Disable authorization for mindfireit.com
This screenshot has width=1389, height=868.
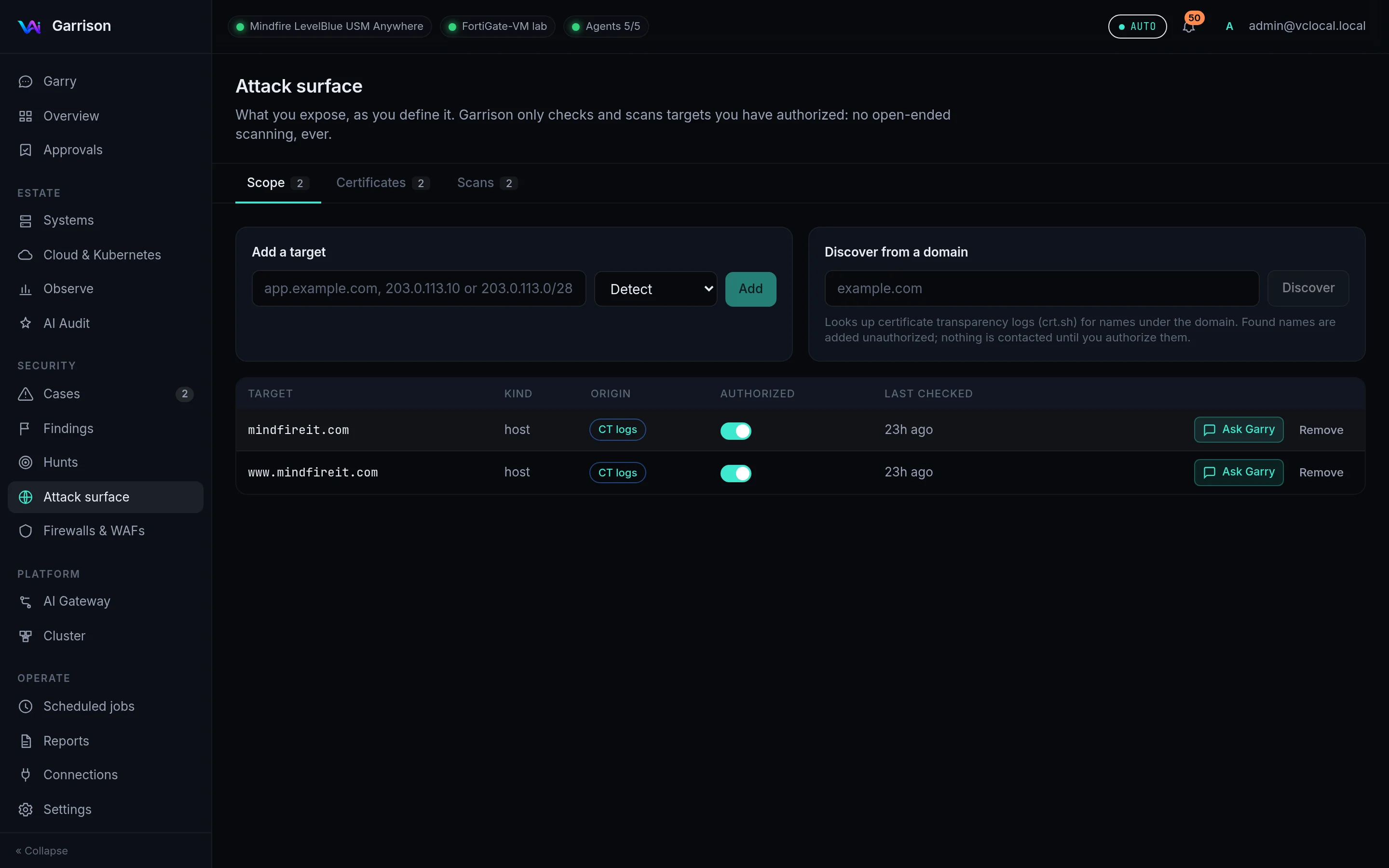pyautogui.click(x=735, y=431)
